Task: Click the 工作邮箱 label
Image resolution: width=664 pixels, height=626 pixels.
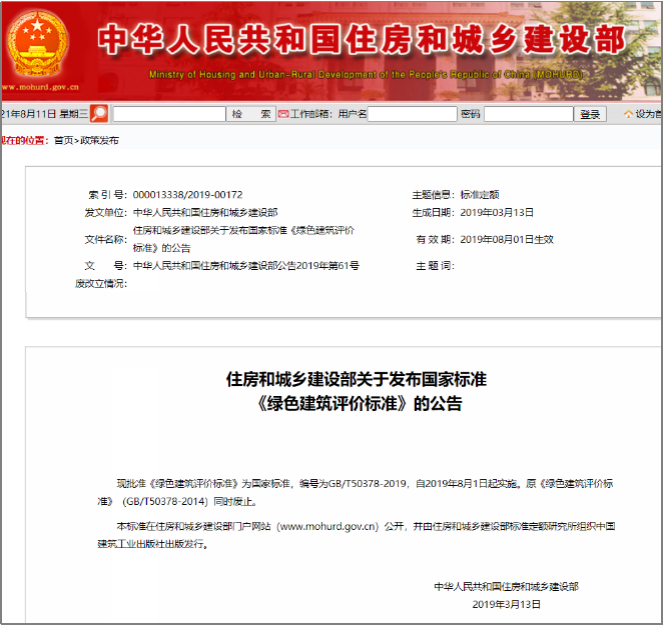Action: pyautogui.click(x=310, y=114)
